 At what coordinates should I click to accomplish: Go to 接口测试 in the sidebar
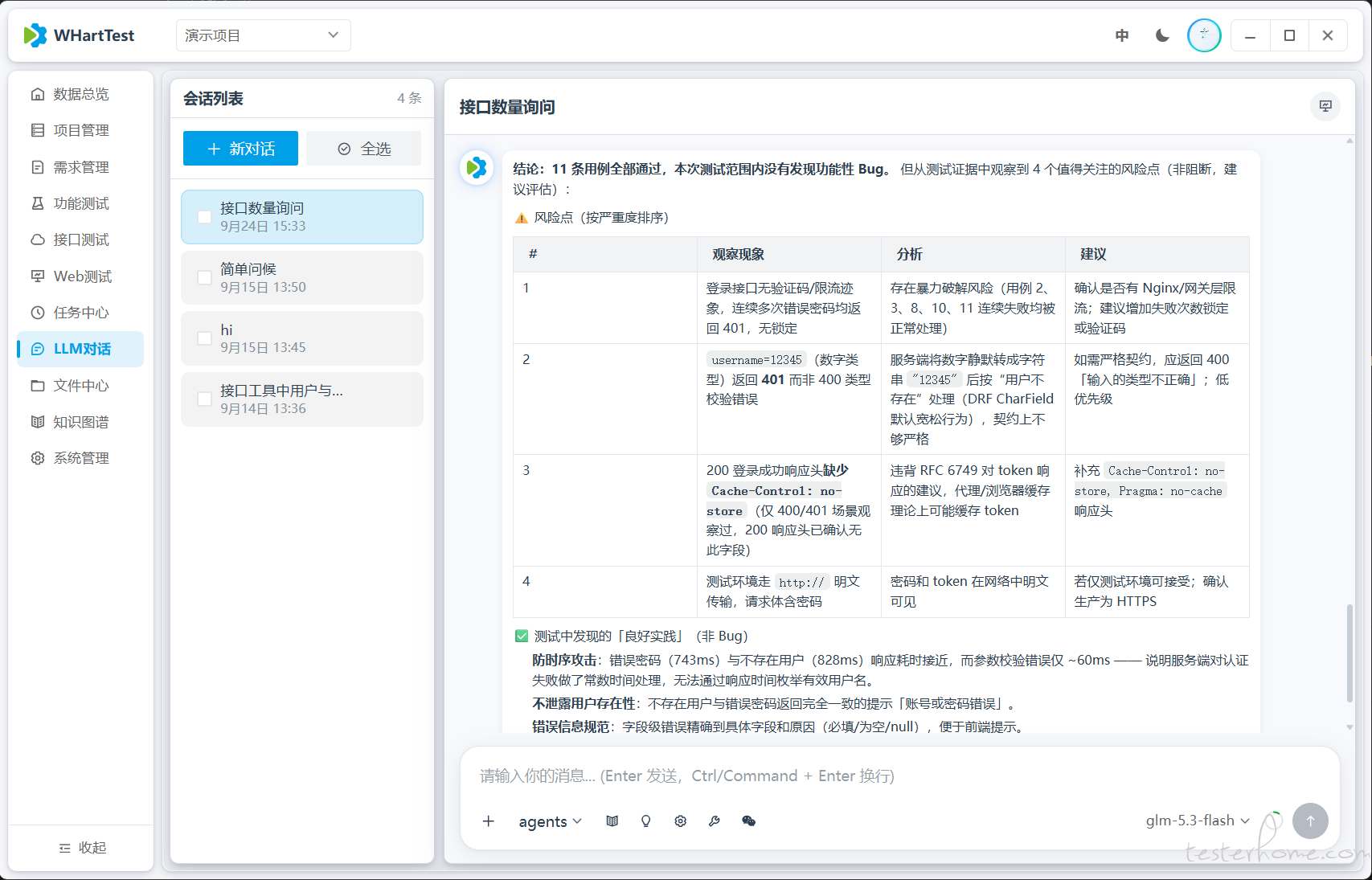click(x=80, y=239)
